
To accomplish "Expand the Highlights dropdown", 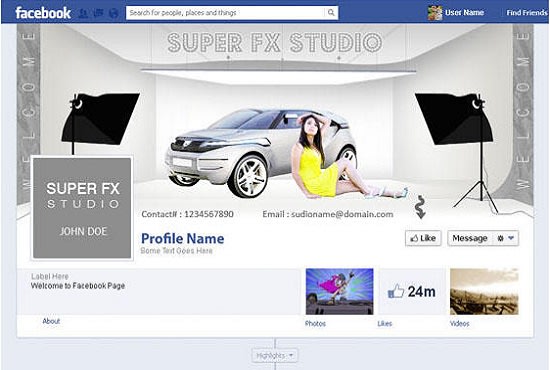I will [275, 356].
